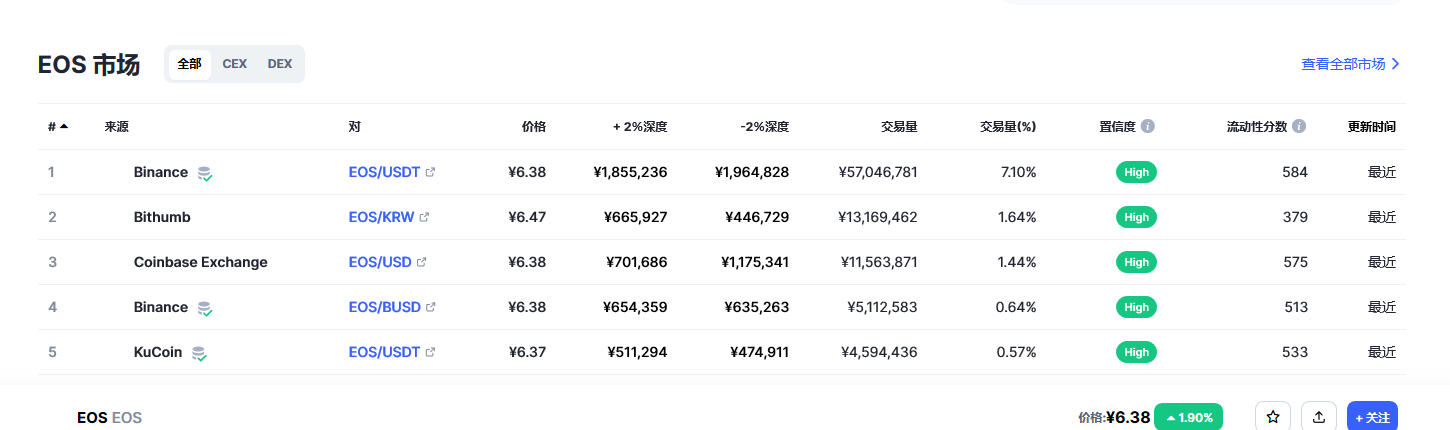Open the Binance EOS/USDT pair link
The height and width of the screenshot is (430, 1450).
click(x=384, y=172)
